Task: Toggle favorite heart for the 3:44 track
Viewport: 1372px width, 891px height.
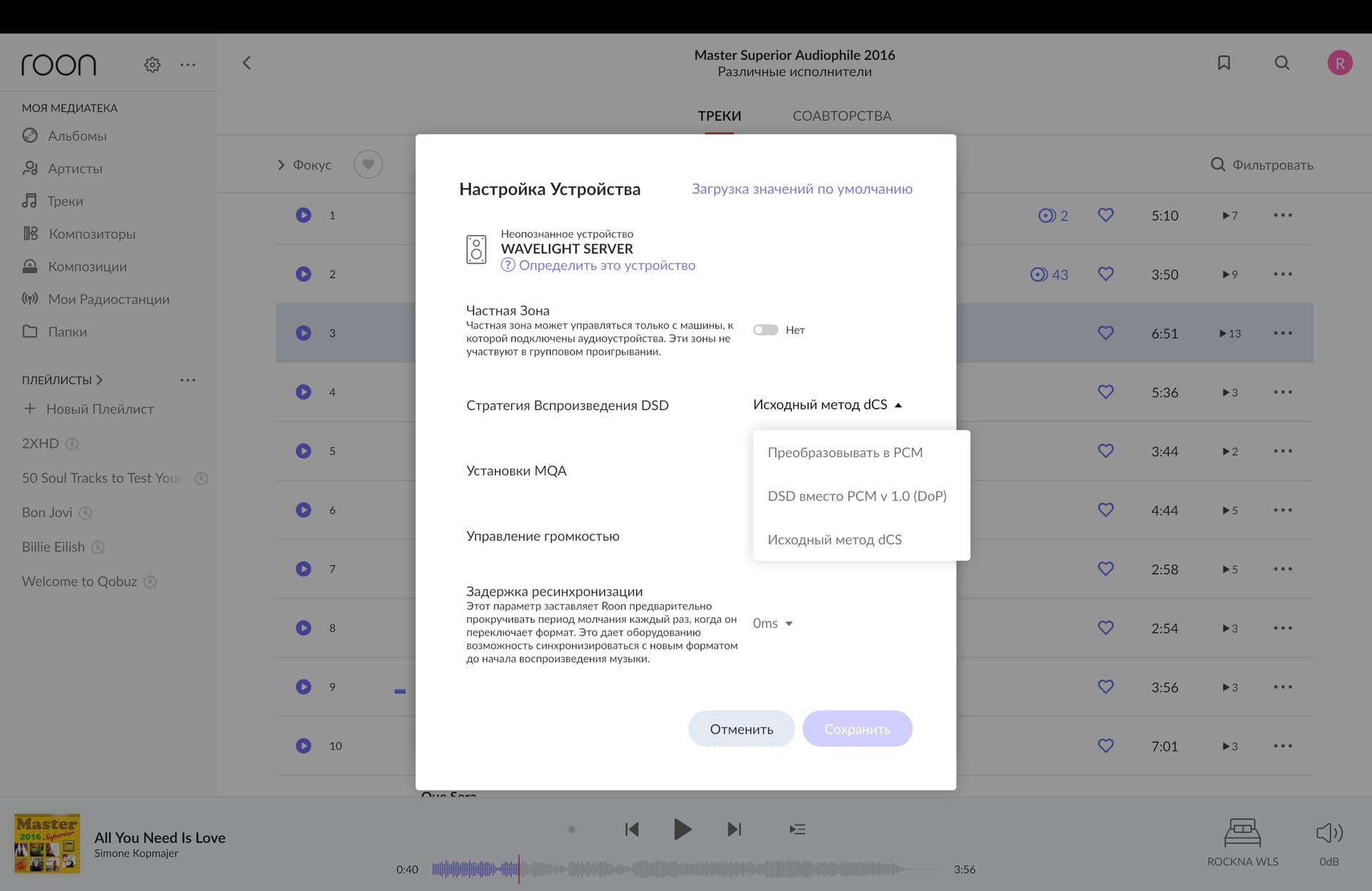Action: point(1105,451)
